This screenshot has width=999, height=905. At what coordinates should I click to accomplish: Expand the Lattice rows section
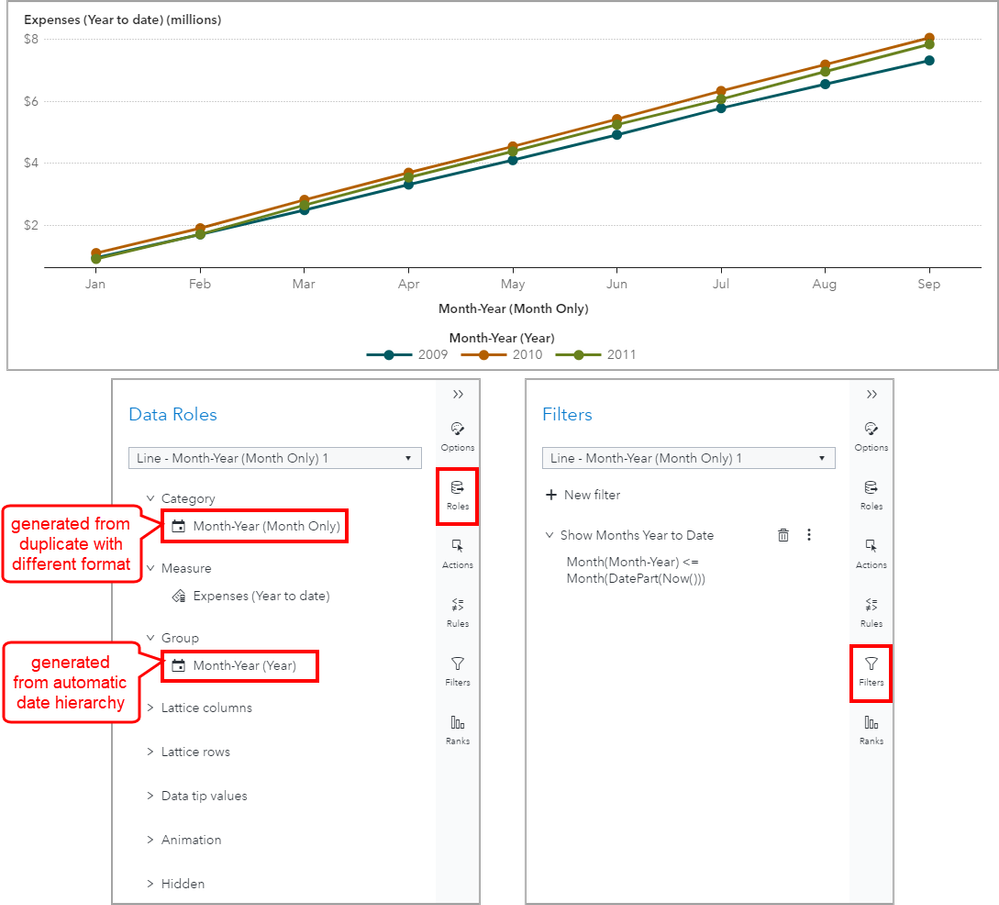tap(150, 751)
